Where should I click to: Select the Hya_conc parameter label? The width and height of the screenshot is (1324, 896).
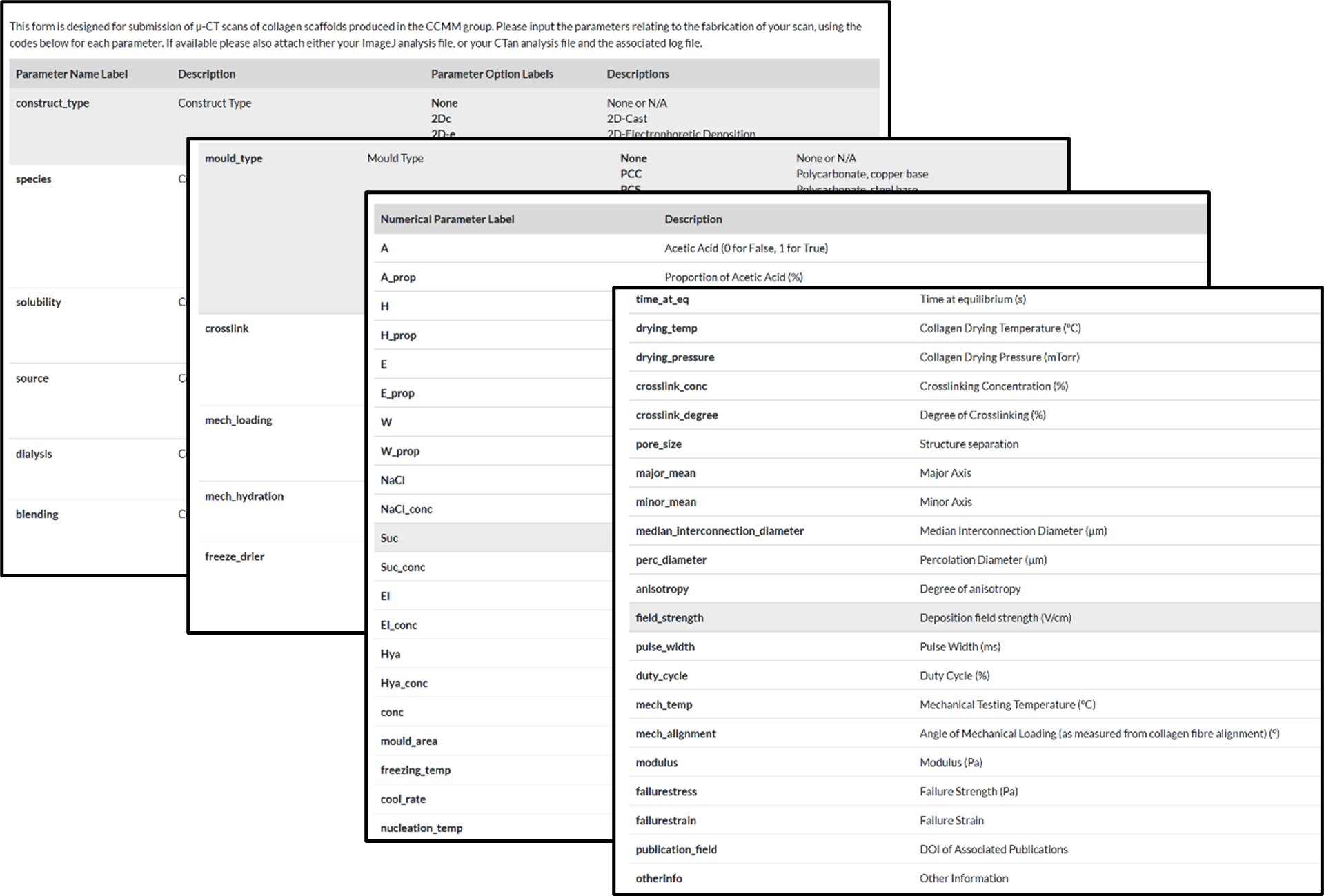coord(404,683)
